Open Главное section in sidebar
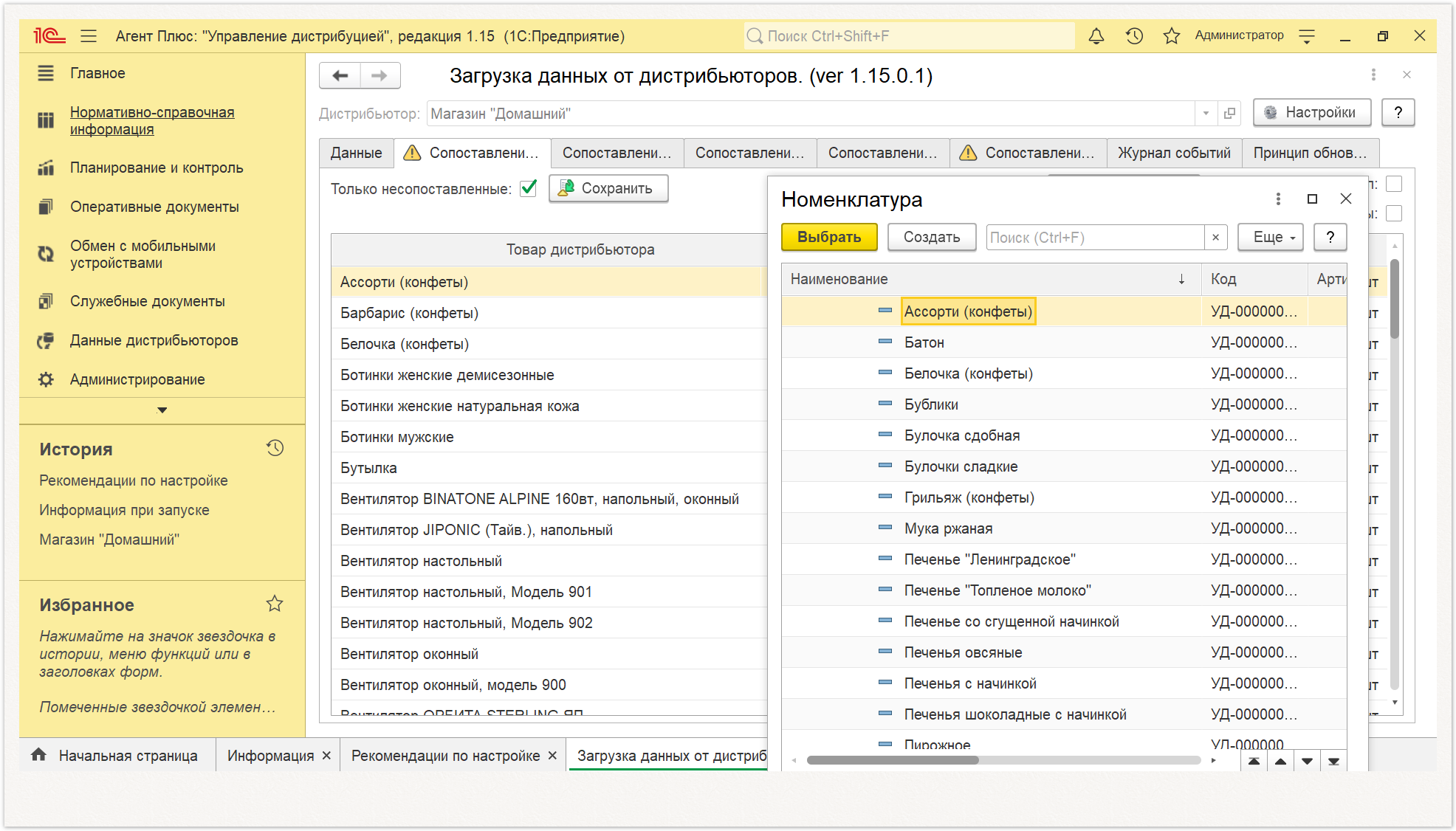 [97, 73]
